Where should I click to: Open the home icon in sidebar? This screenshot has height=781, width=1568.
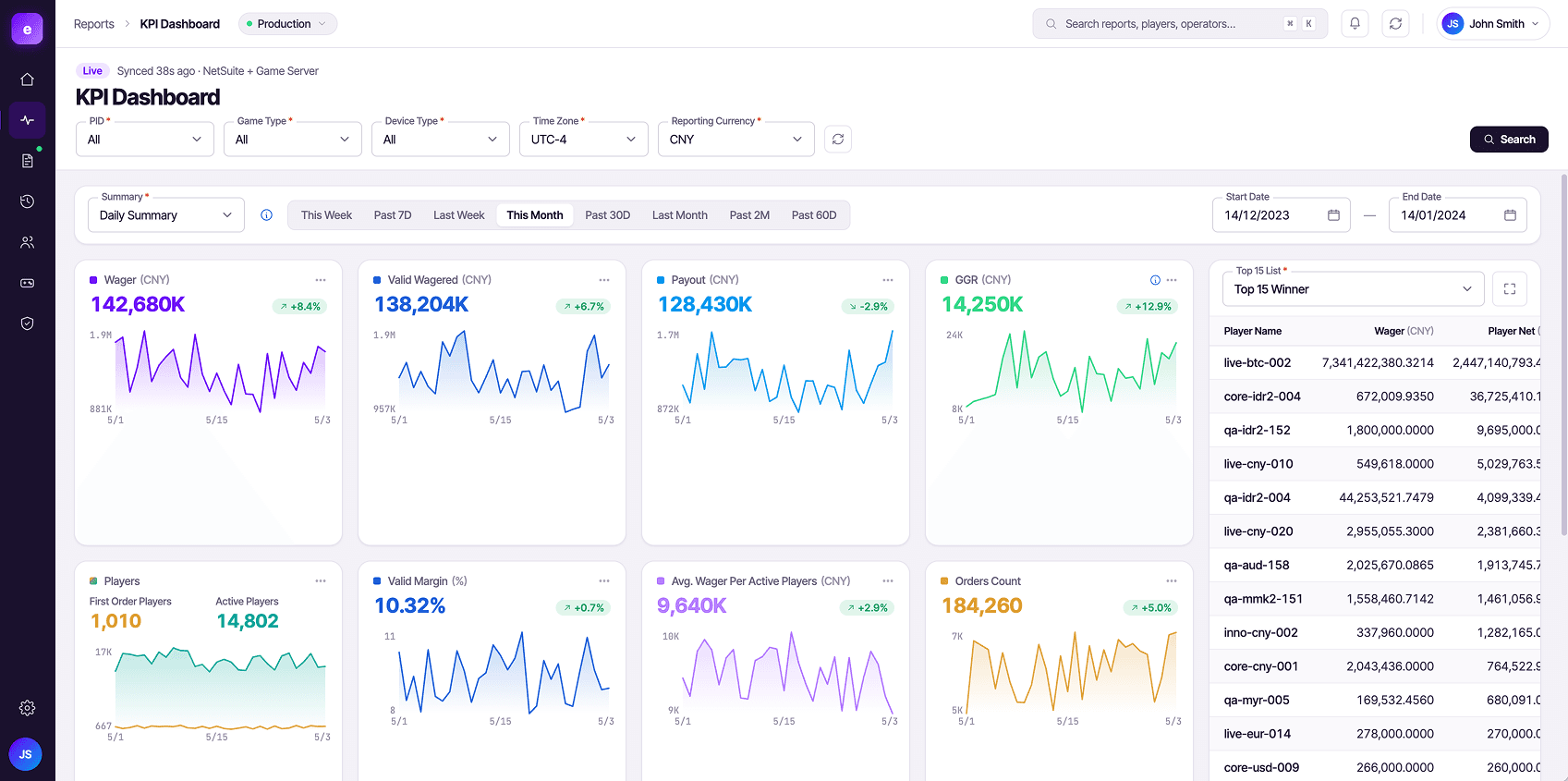tap(27, 79)
